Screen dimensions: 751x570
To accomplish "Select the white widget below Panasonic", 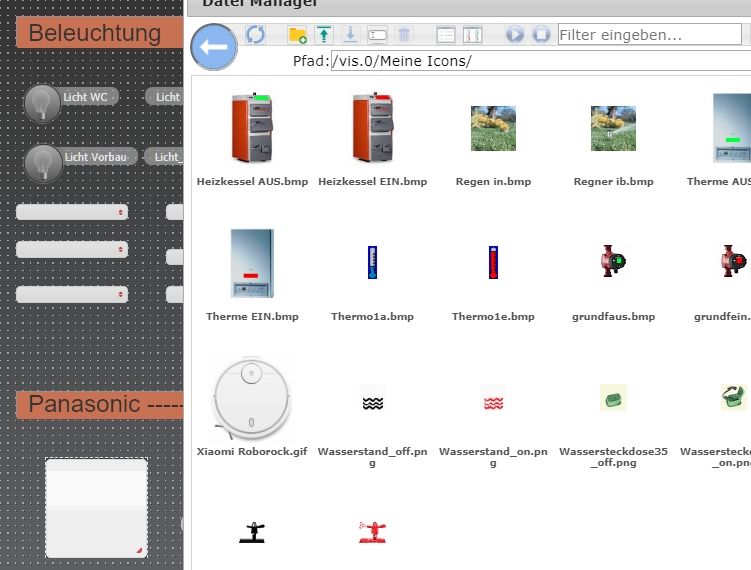I will click(x=97, y=508).
